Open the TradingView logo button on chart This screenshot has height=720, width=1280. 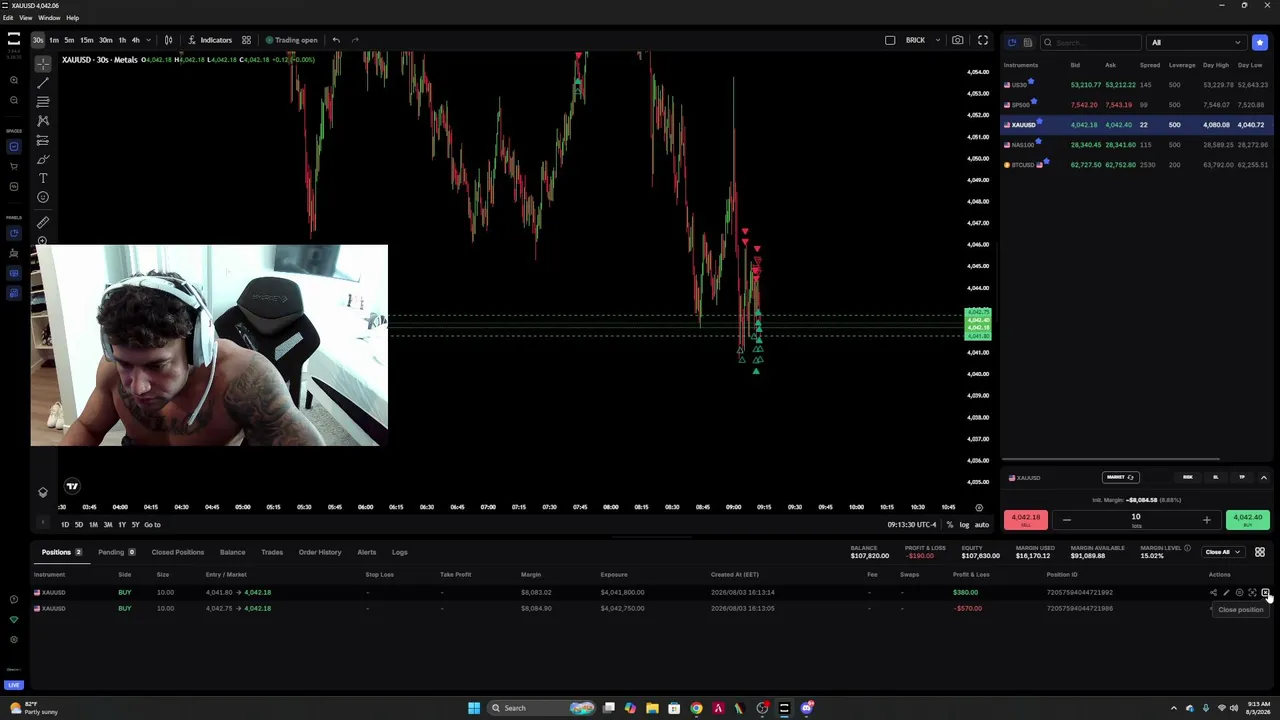click(x=72, y=486)
